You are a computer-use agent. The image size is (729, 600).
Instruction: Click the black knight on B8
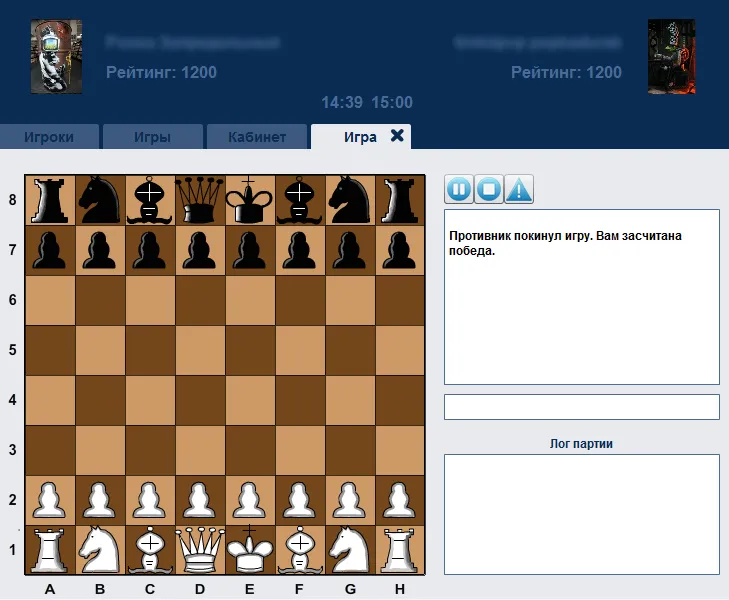100,200
